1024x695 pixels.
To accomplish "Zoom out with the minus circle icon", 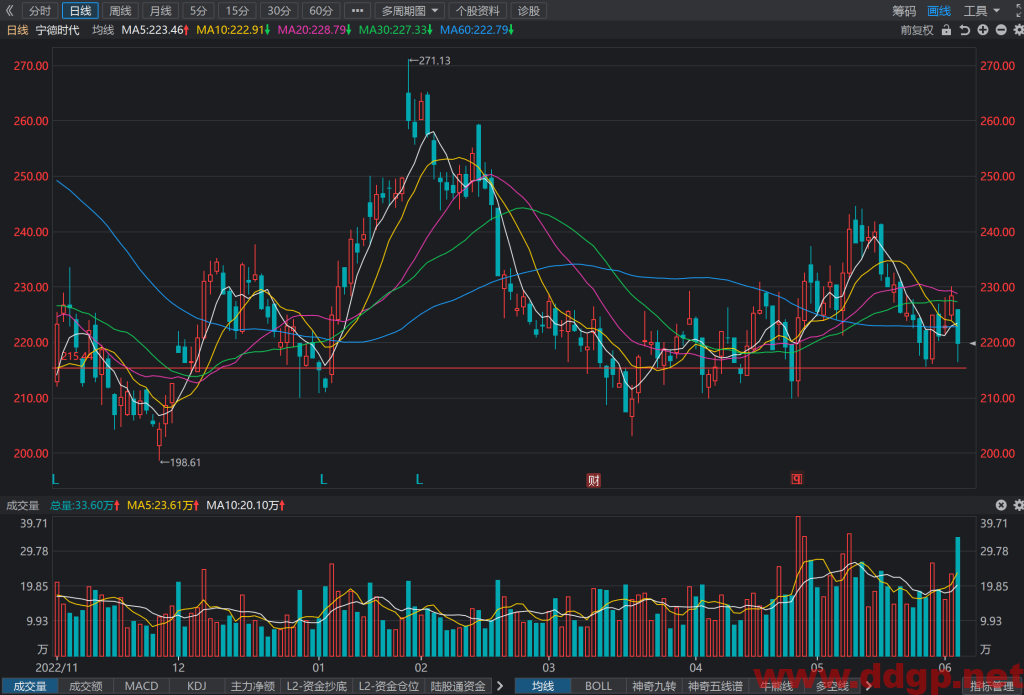I will (1001, 30).
